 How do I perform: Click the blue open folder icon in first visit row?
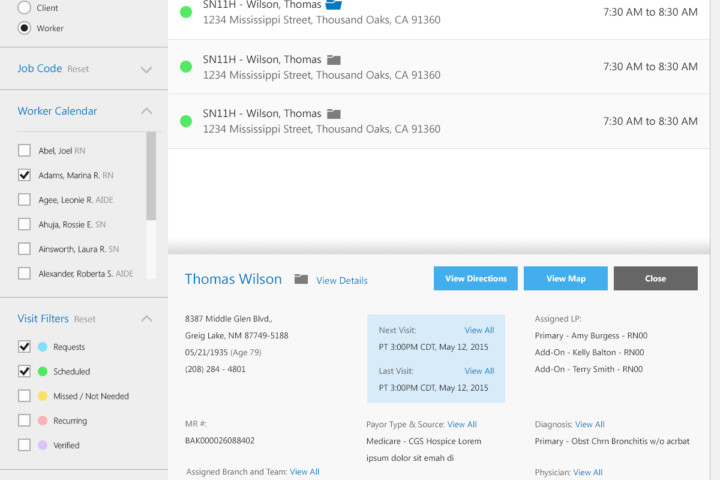[334, 5]
